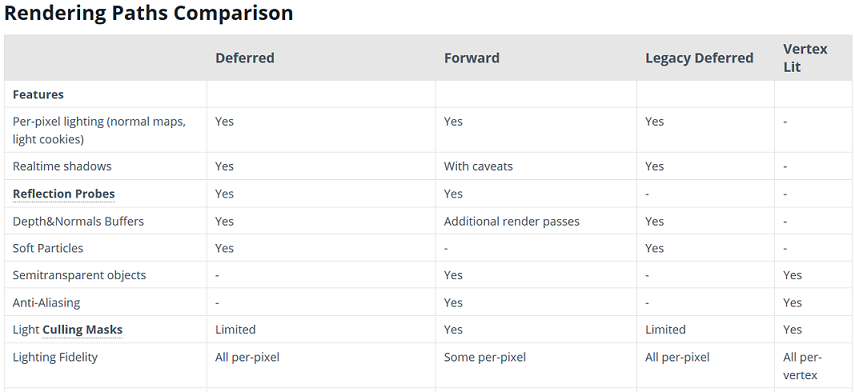The width and height of the screenshot is (855, 392).
Task: Click the Semitransparent objects row label
Action: (79, 275)
